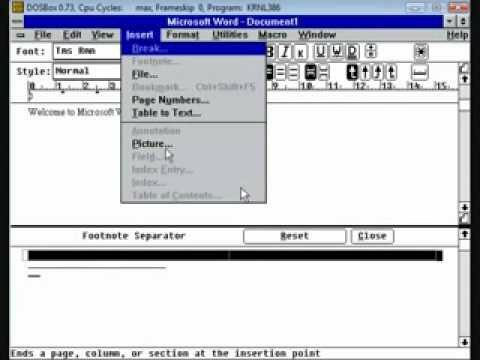The image size is (480, 360).
Task: Open the Help menu
Action: tap(457, 35)
